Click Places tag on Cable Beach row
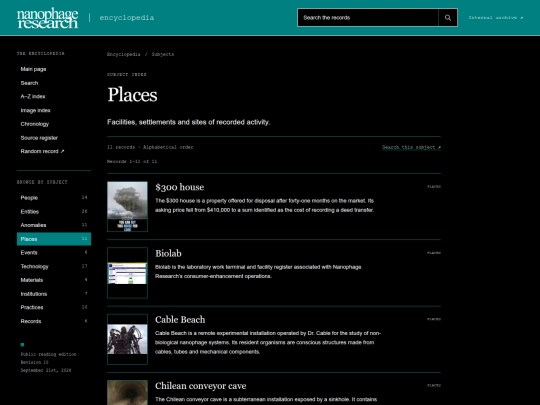The height and width of the screenshot is (405, 540). [434, 319]
